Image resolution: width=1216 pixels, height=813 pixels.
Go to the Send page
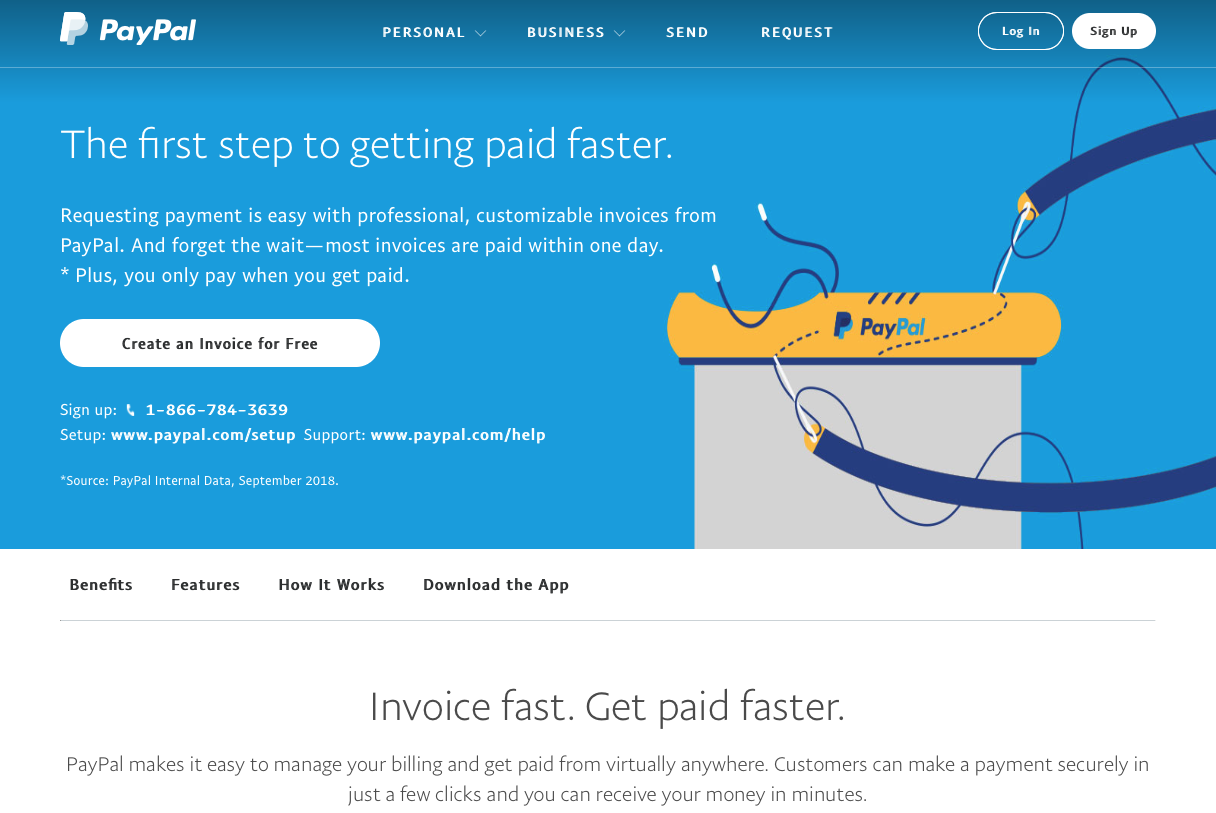pyautogui.click(x=687, y=32)
